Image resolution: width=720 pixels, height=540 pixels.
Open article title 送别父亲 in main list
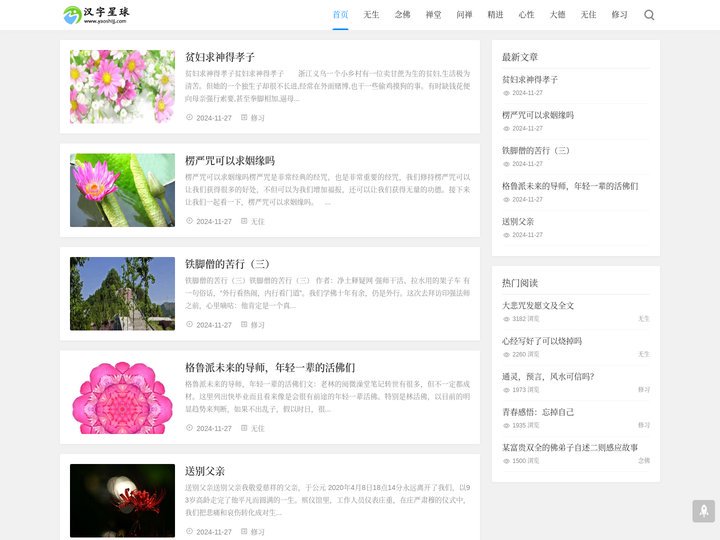click(205, 471)
